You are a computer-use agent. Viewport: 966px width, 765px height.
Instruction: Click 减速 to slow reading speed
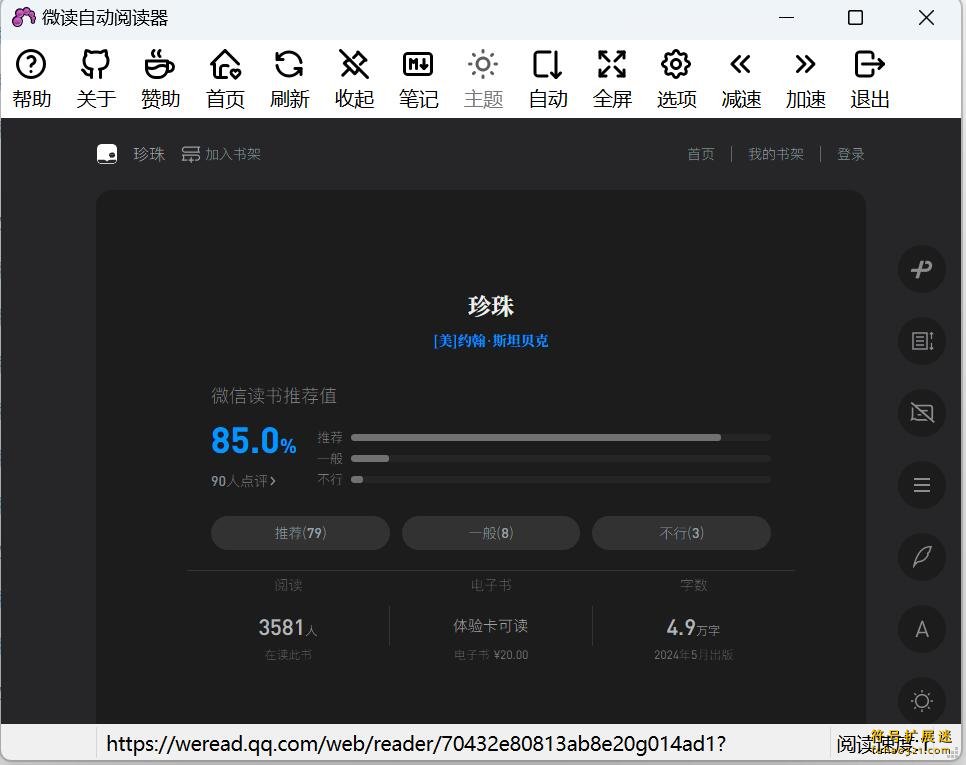coord(741,79)
